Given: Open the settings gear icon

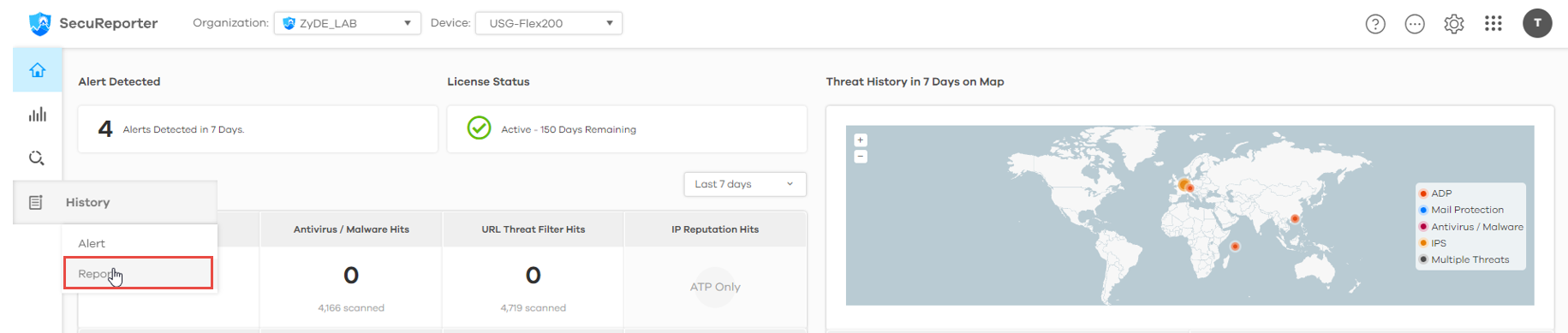Looking at the screenshot, I should click(1454, 24).
